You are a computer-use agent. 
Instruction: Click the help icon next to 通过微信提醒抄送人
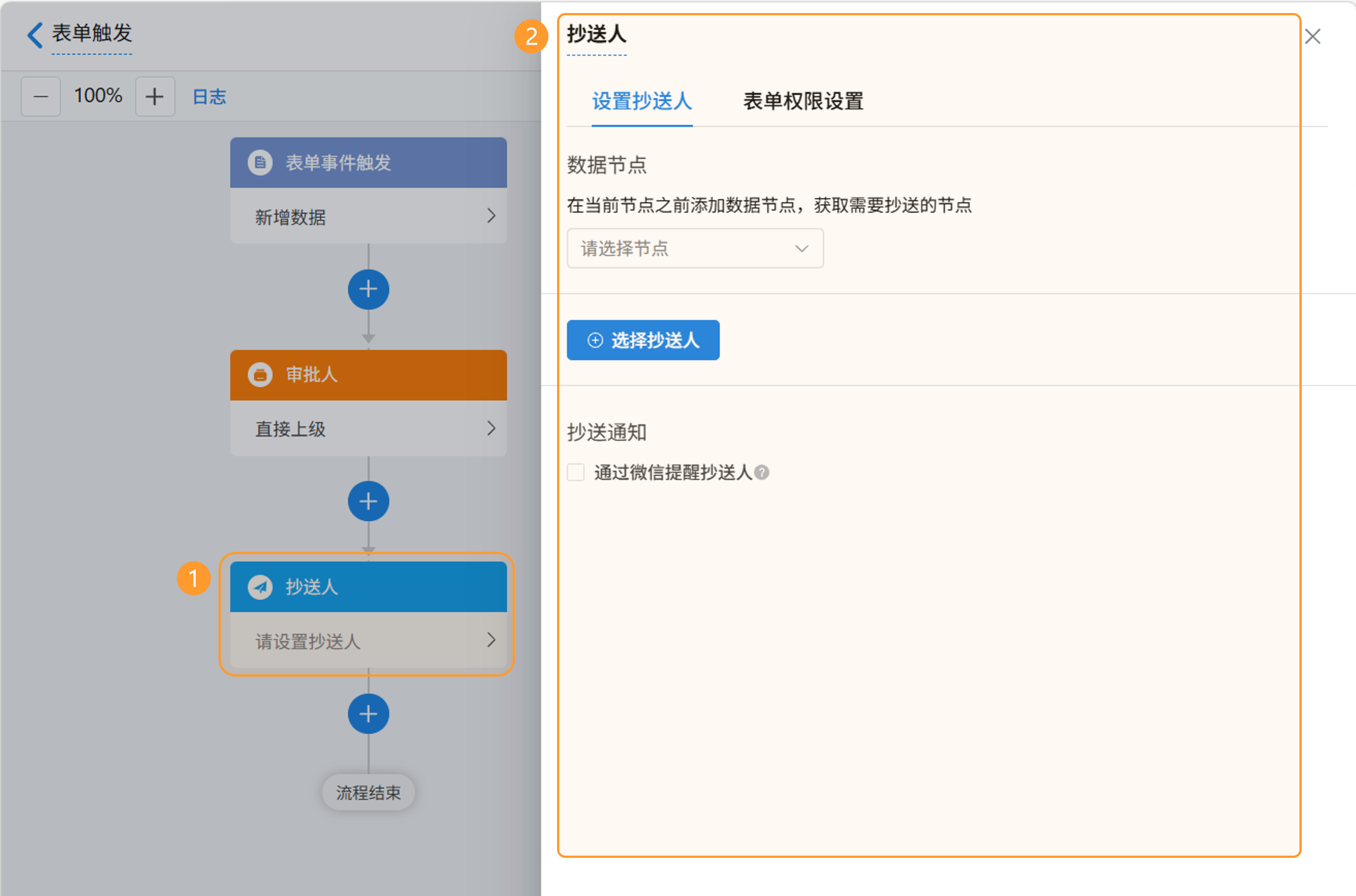point(761,472)
